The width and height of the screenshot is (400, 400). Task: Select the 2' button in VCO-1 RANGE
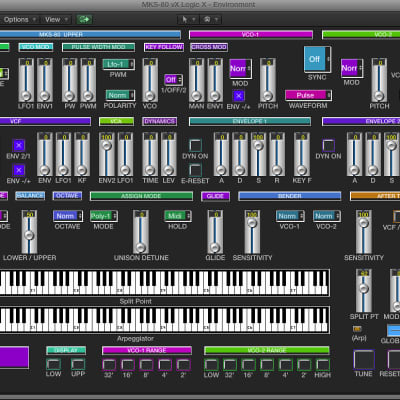coord(183,365)
